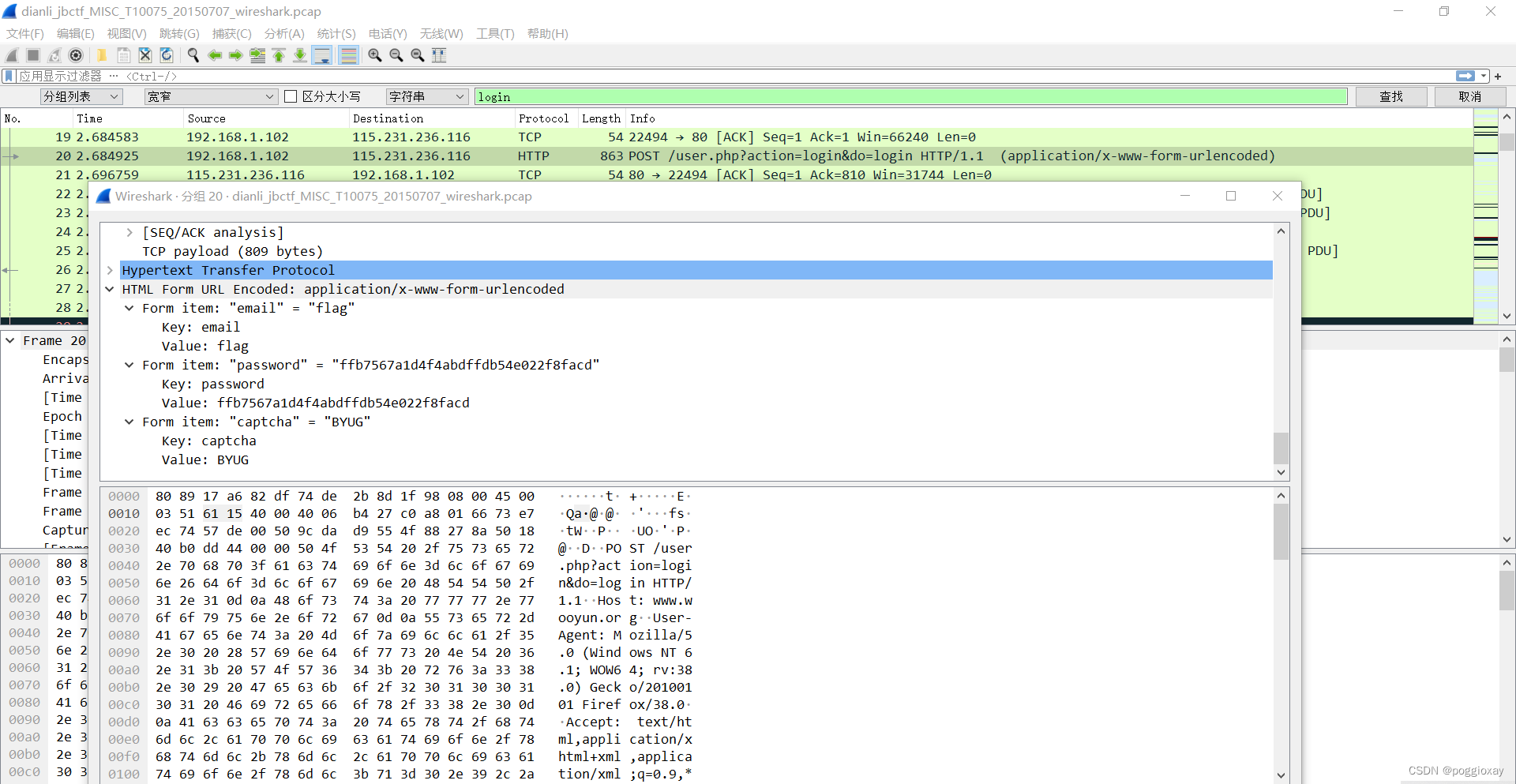Open the 宽窄 character width dropdown
This screenshot has height=784, width=1516.
tap(210, 96)
